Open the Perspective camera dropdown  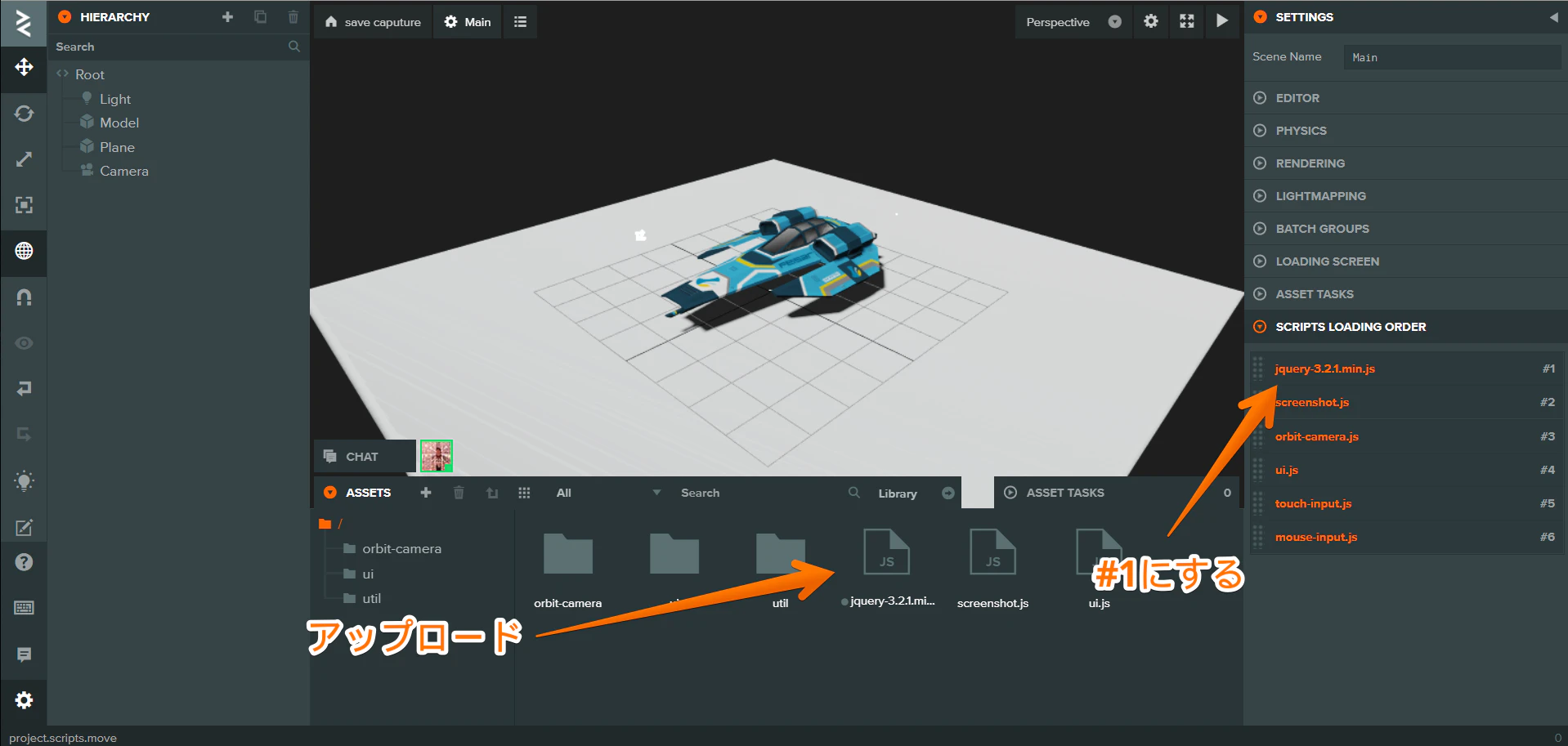coord(1073,22)
